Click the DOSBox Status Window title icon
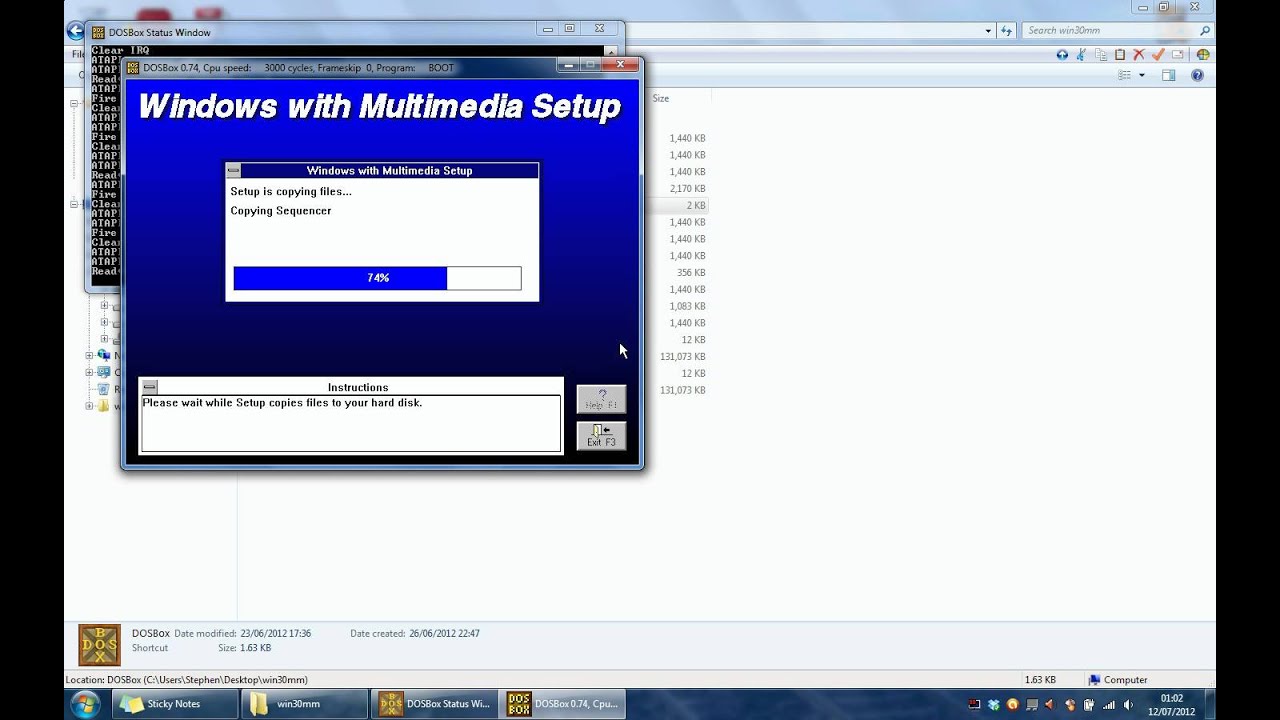This screenshot has width=1280, height=720. (98, 32)
